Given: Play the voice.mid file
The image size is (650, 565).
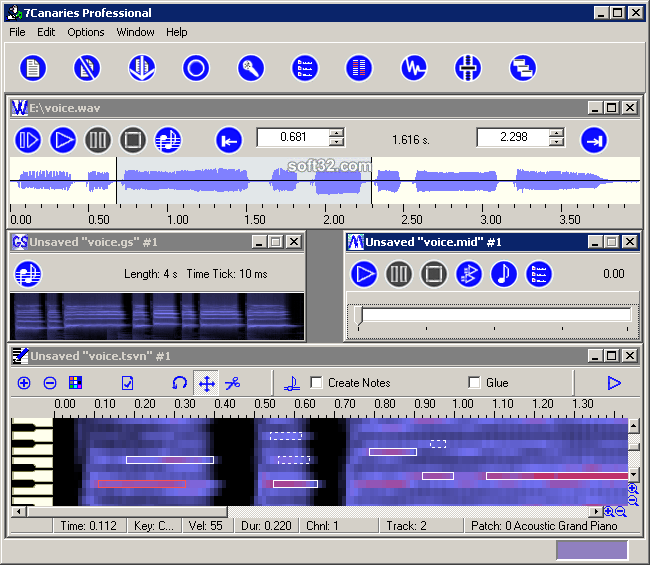Looking at the screenshot, I should tap(364, 274).
